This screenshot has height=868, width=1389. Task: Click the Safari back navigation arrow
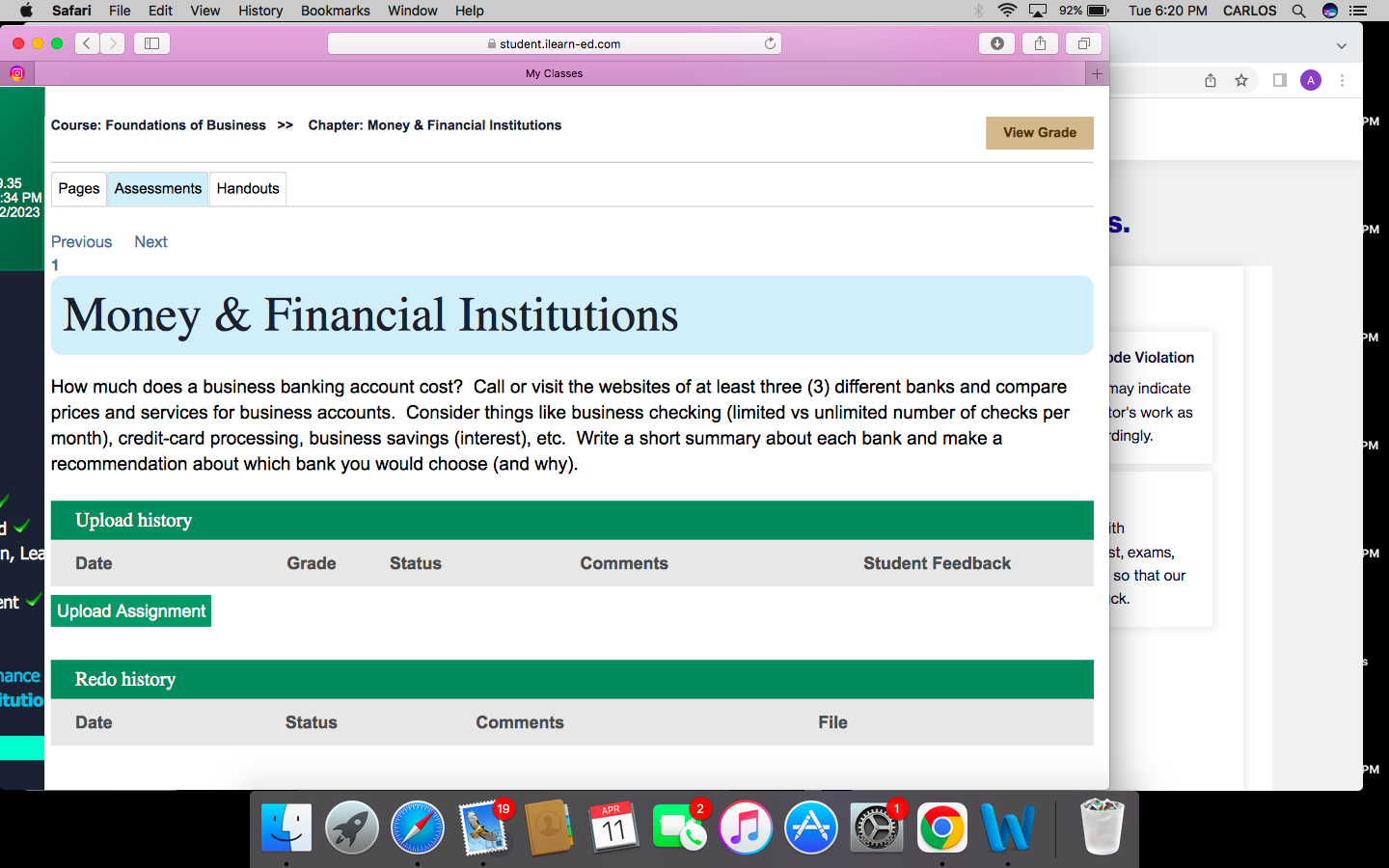coord(88,43)
